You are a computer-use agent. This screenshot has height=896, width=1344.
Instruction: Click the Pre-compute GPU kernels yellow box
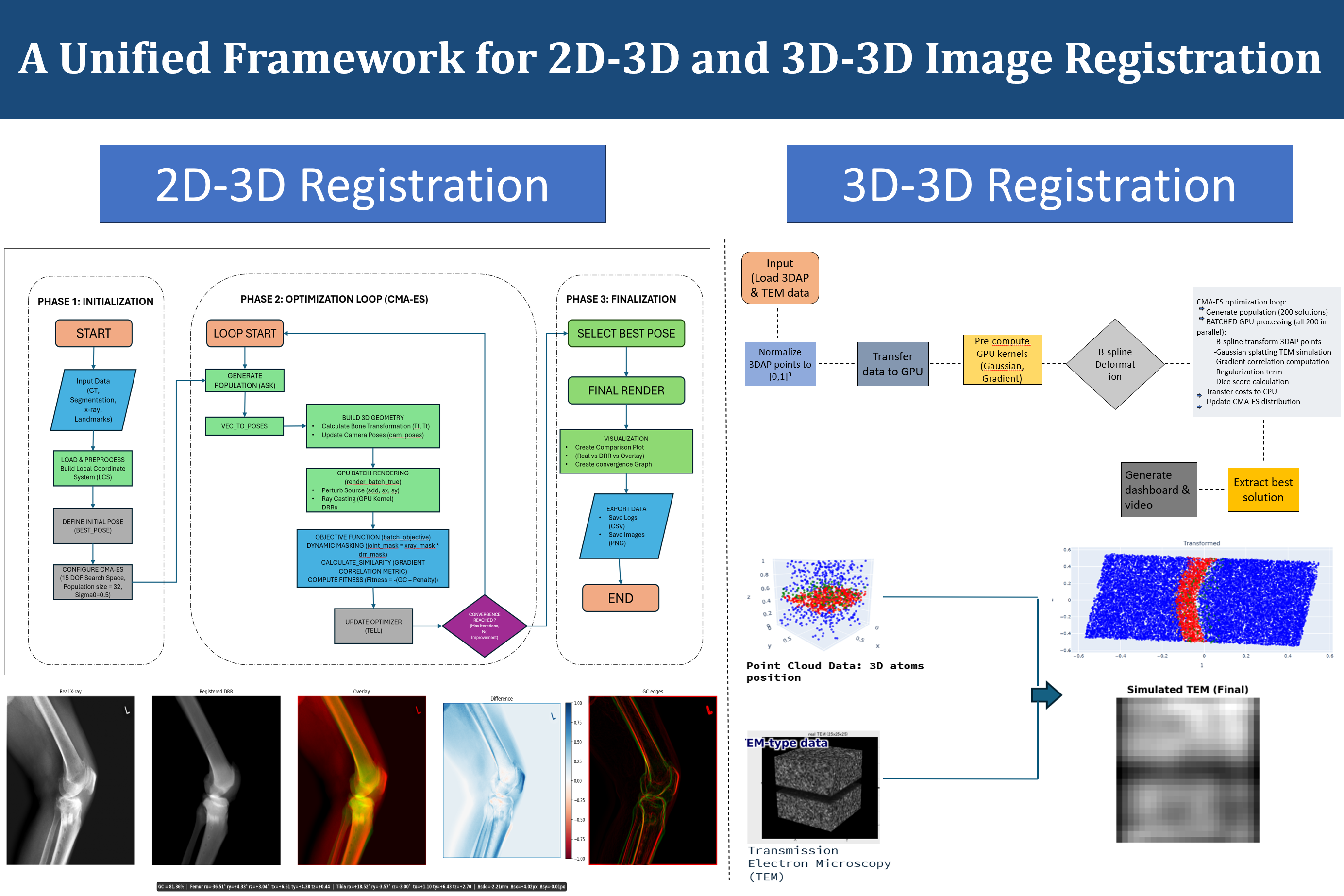point(1002,359)
